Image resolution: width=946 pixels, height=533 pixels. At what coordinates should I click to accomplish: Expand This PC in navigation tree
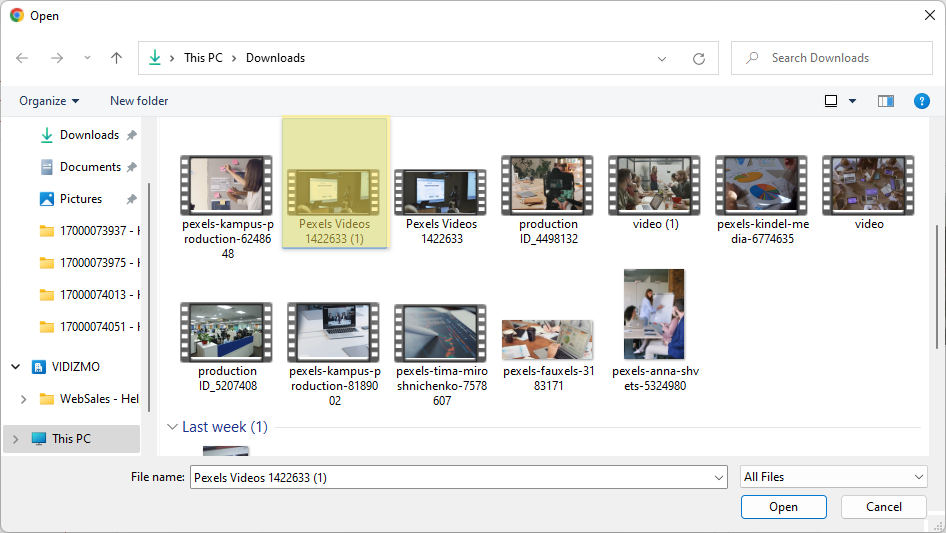pyautogui.click(x=15, y=438)
